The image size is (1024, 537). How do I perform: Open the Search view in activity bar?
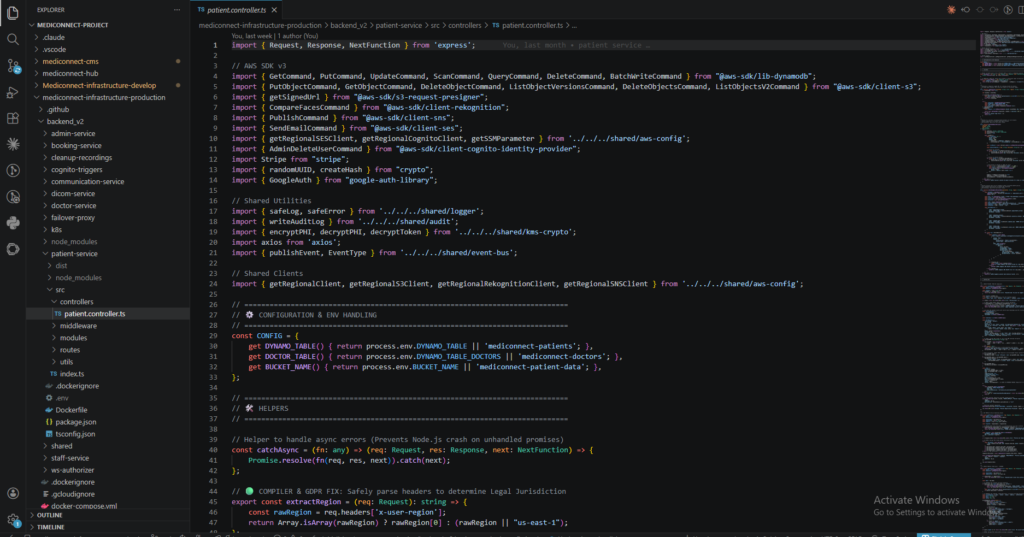coord(12,39)
